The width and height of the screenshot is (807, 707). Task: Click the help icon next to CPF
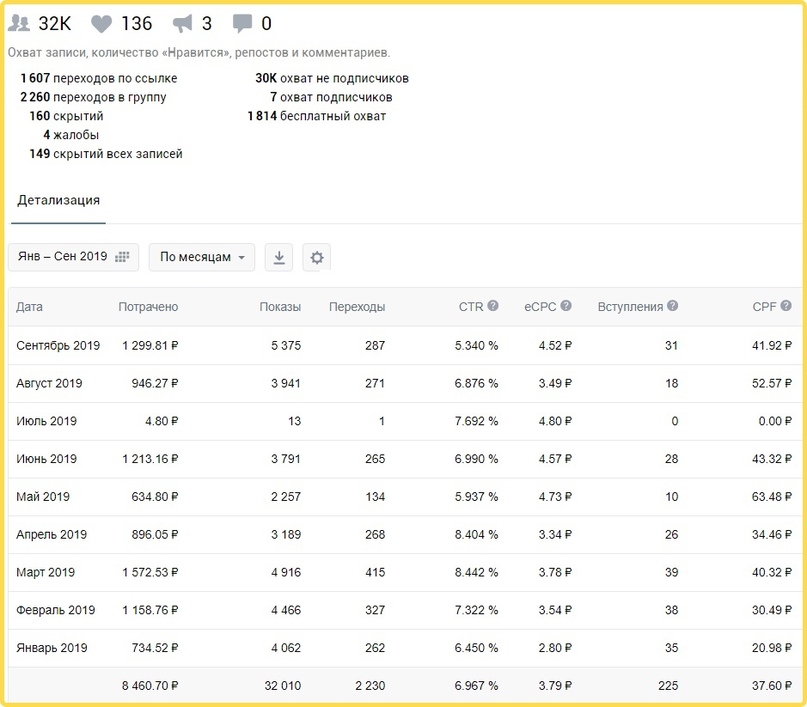(786, 306)
